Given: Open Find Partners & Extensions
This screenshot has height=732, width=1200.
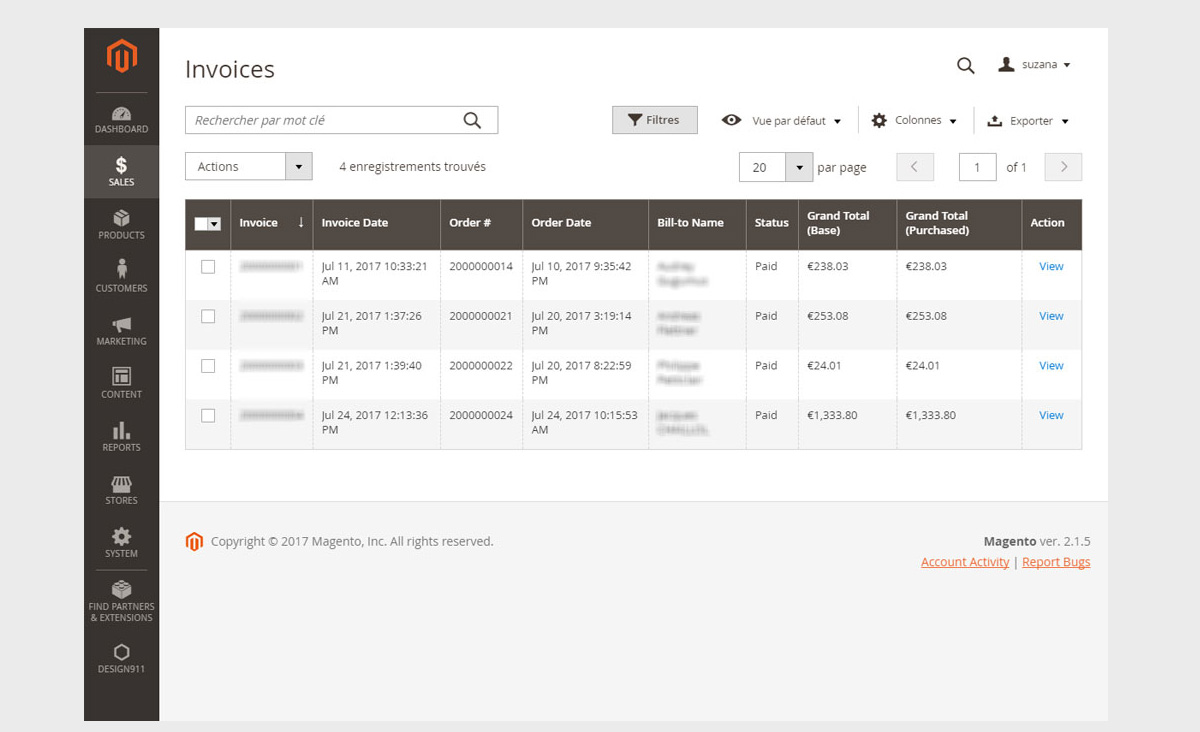Looking at the screenshot, I should [x=121, y=600].
